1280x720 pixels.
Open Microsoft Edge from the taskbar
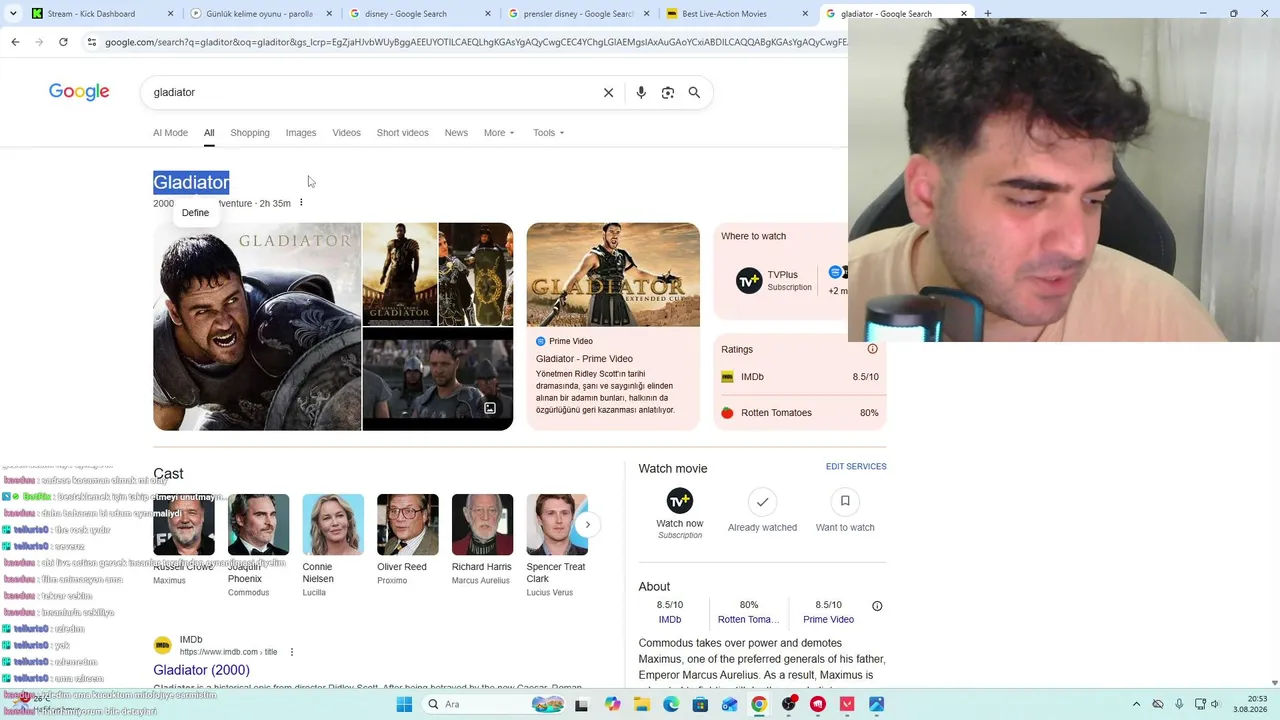tap(671, 704)
